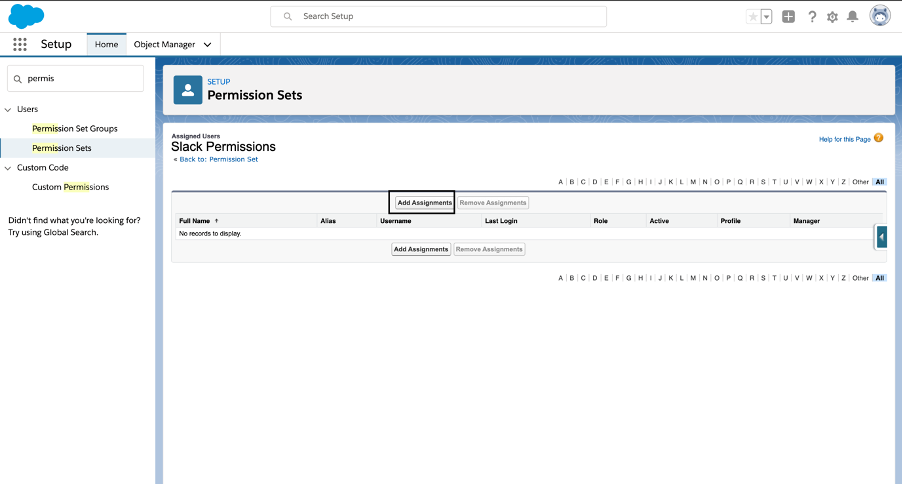Click the SETUP breadcrumb link
This screenshot has width=902, height=484.
pos(219,82)
